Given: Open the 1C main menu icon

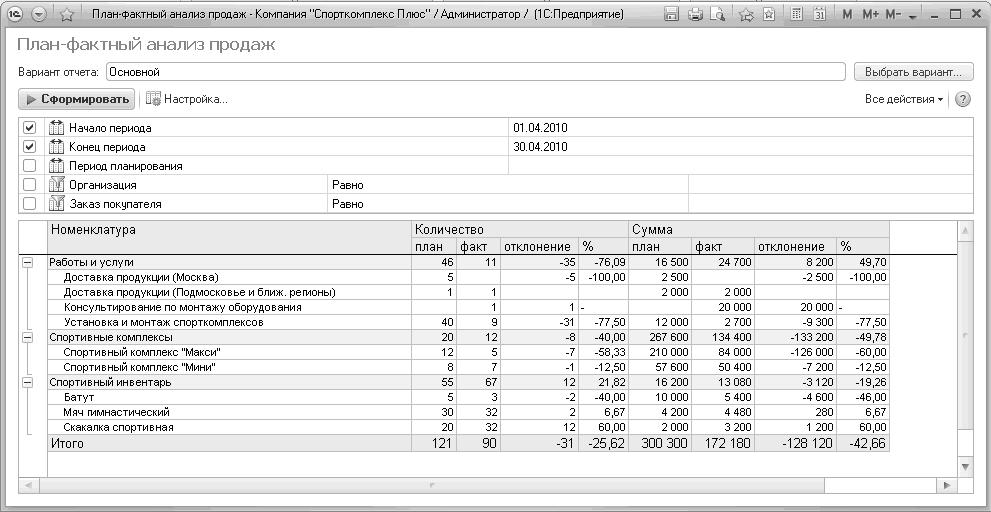Looking at the screenshot, I should click(16, 14).
